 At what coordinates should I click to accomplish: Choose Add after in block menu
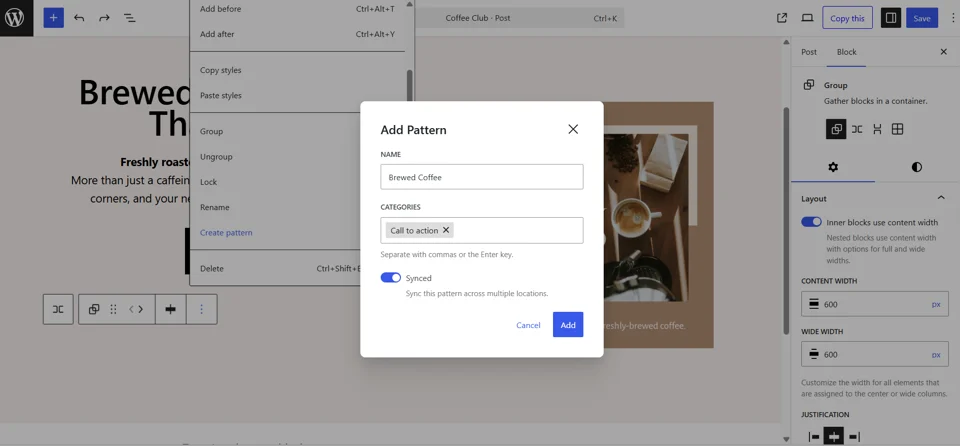(297, 34)
